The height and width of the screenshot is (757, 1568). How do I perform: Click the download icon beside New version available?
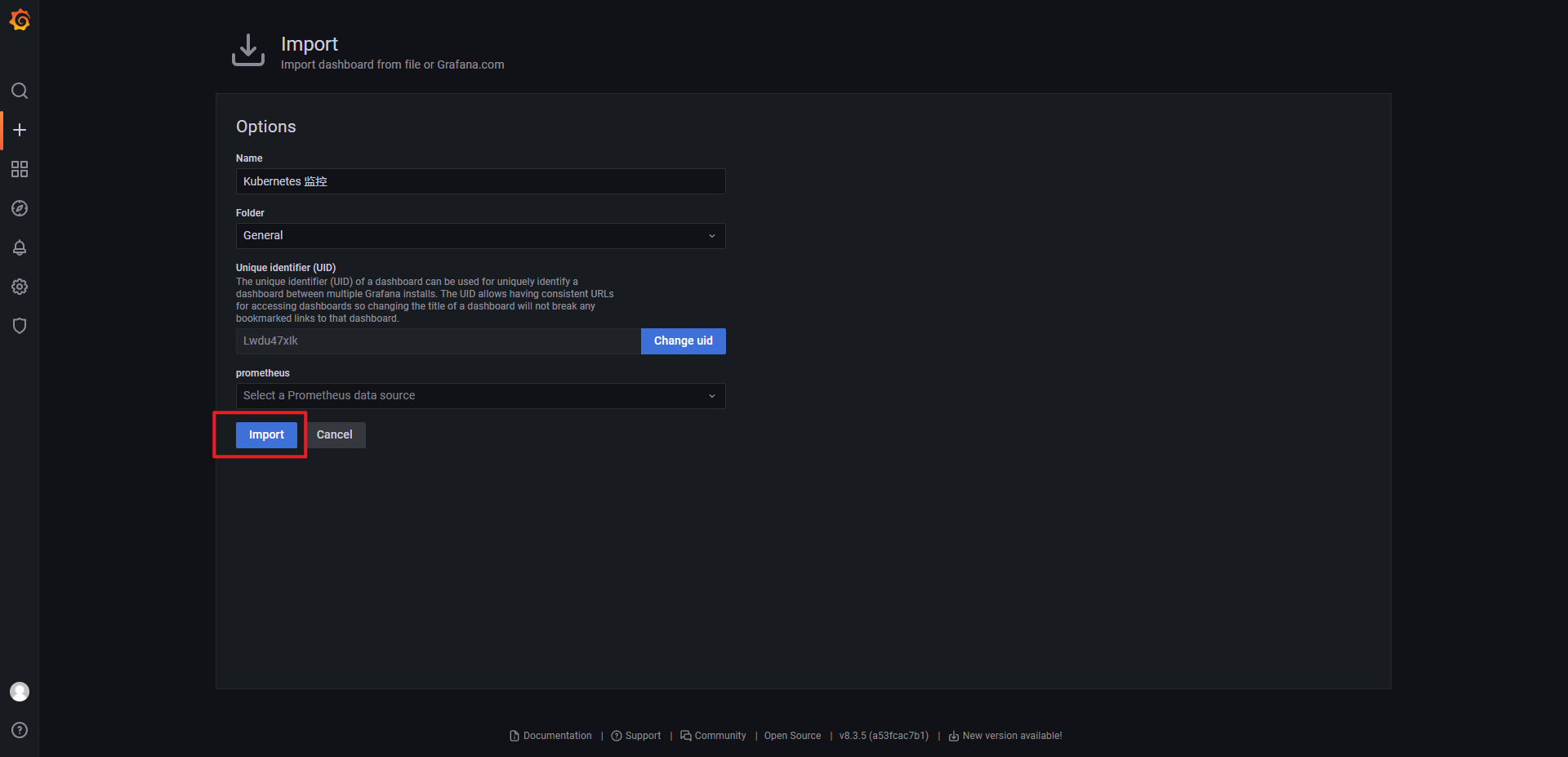click(x=954, y=736)
